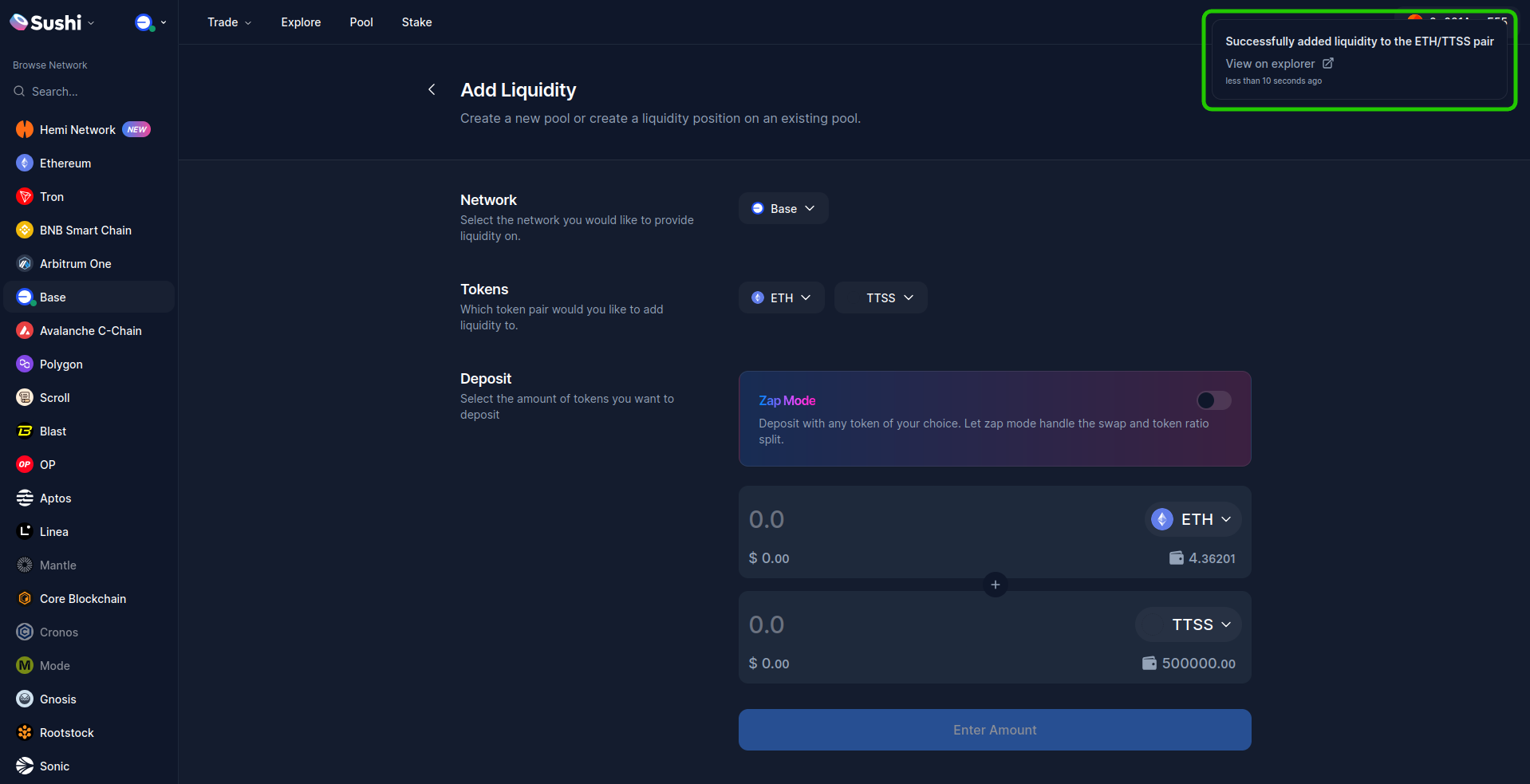
Task: Select the Blast network icon
Action: 25,431
